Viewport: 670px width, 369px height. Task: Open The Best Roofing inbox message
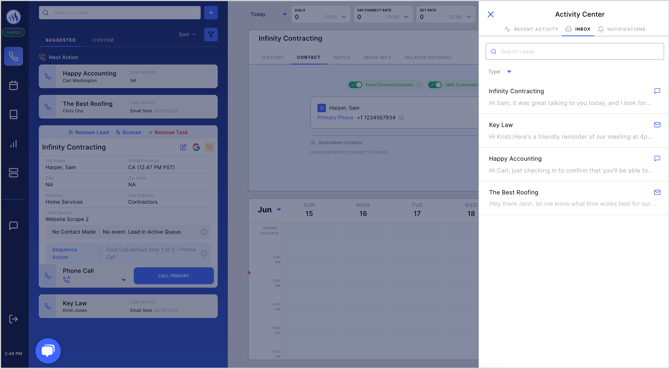(x=574, y=198)
